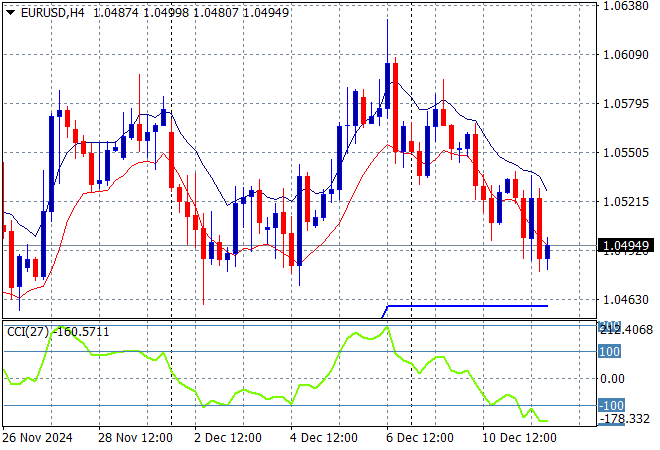This screenshot has height=450, width=660.
Task: Click the triangle arrow beside the EURUSD title
Action: (x=9, y=10)
